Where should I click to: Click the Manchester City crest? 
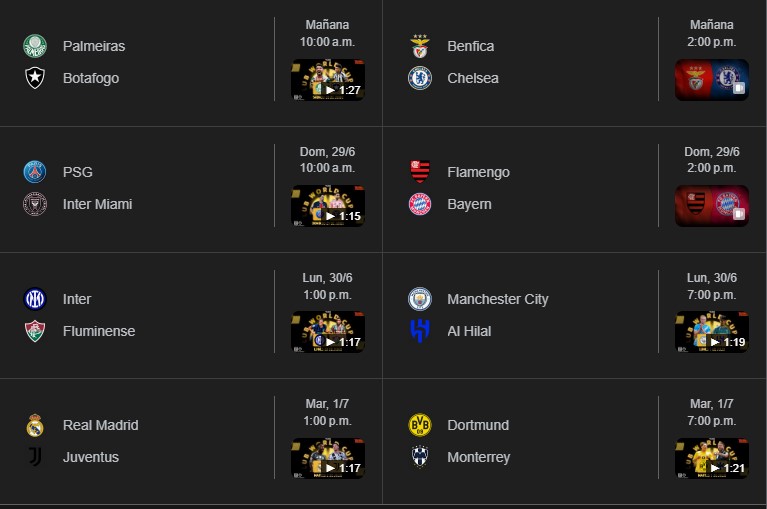420,299
